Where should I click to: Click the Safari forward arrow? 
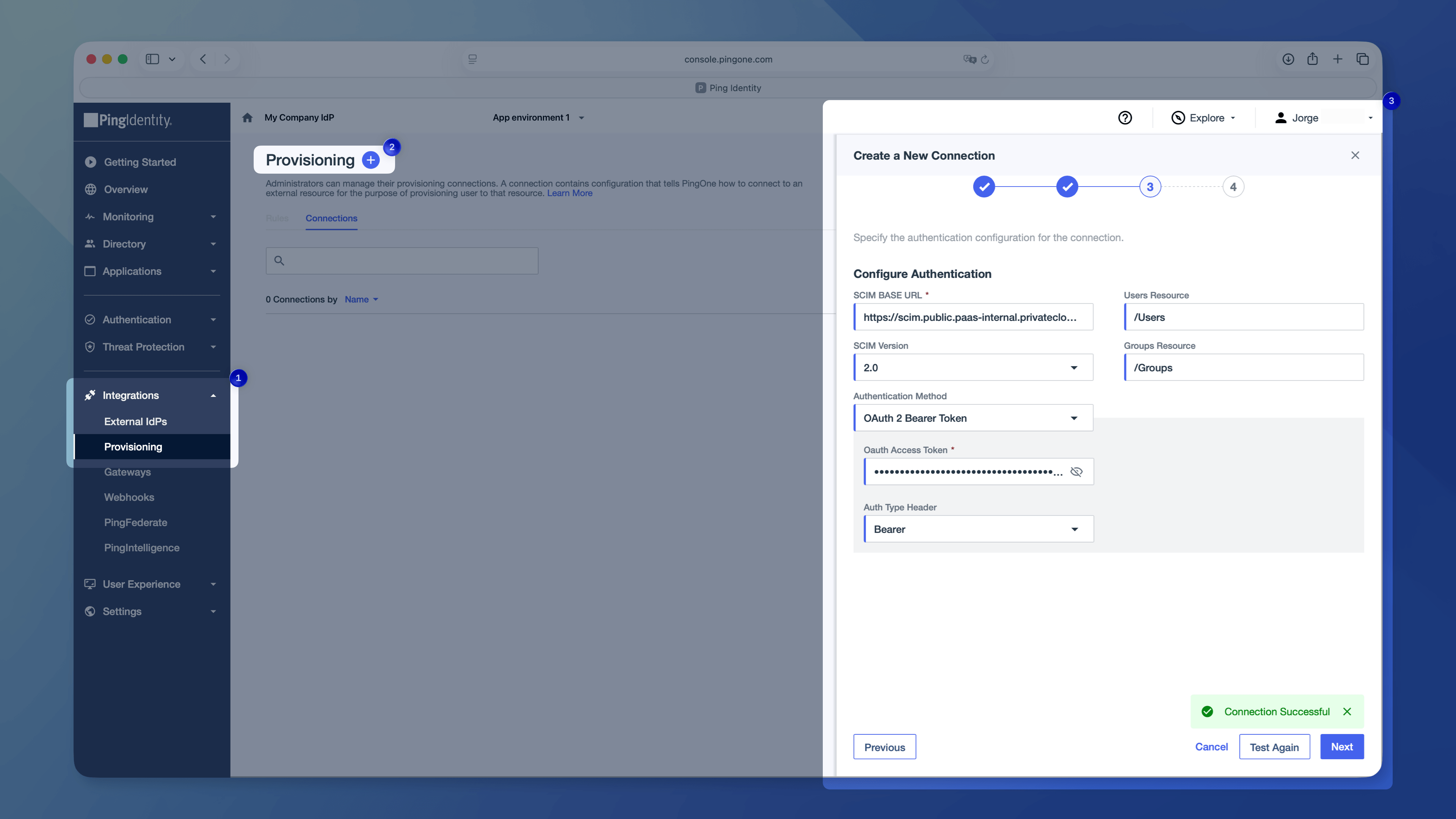(227, 59)
